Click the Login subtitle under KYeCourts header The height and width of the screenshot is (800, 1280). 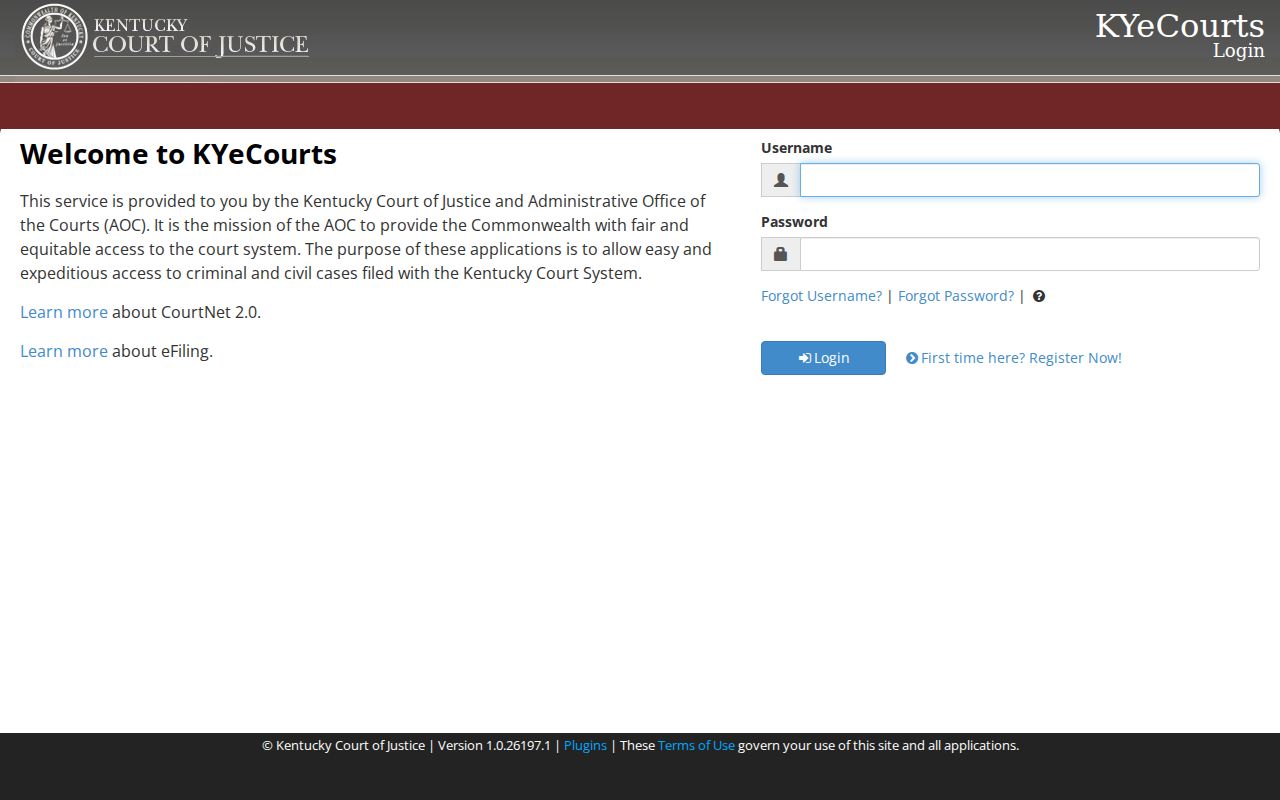[1239, 51]
